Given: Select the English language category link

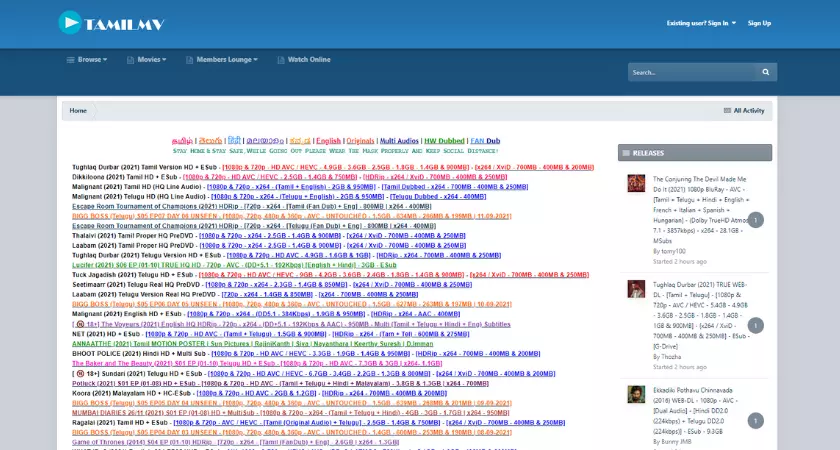Looking at the screenshot, I should [x=328, y=141].
